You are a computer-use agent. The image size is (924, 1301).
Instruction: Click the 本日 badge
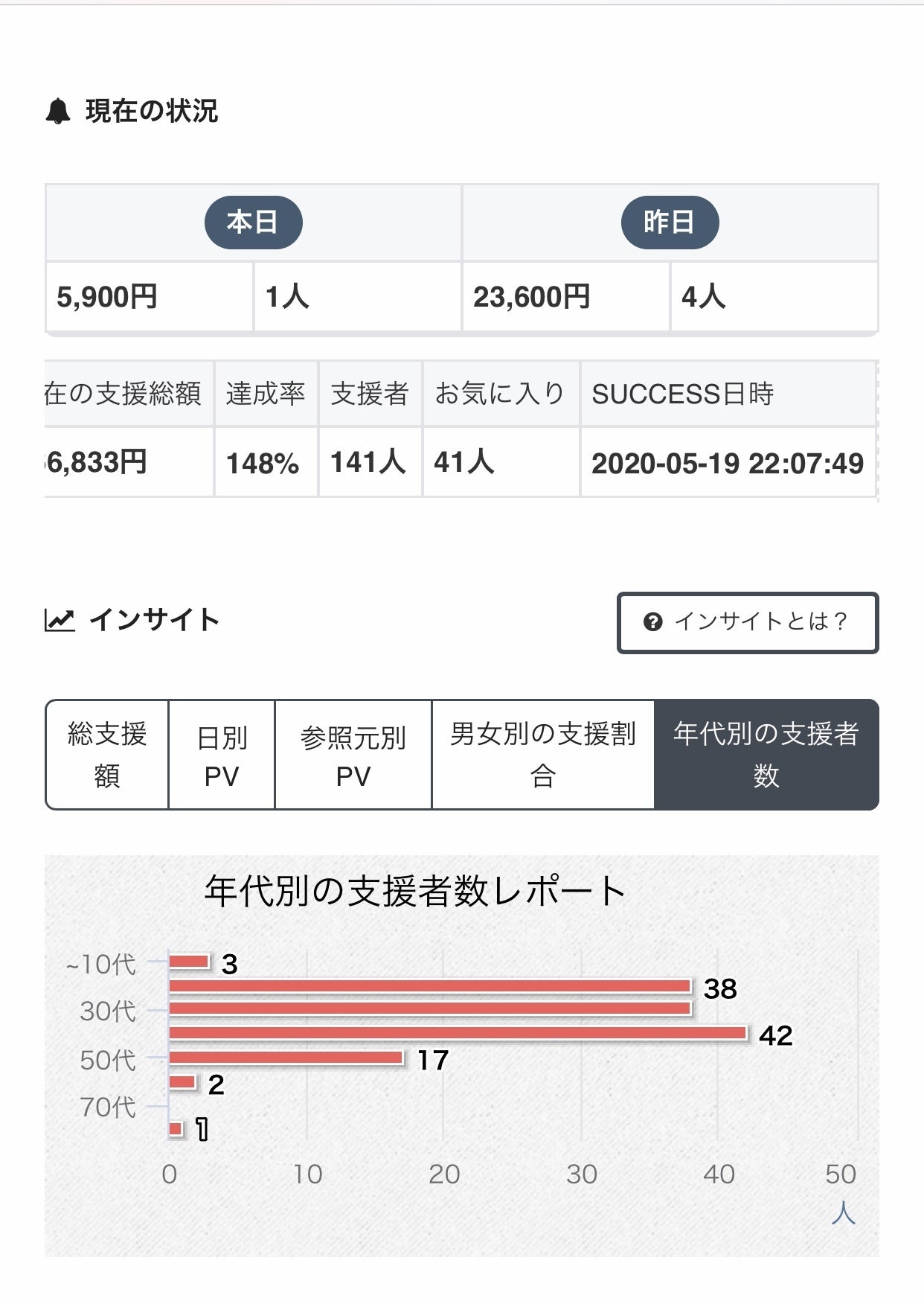pyautogui.click(x=253, y=223)
